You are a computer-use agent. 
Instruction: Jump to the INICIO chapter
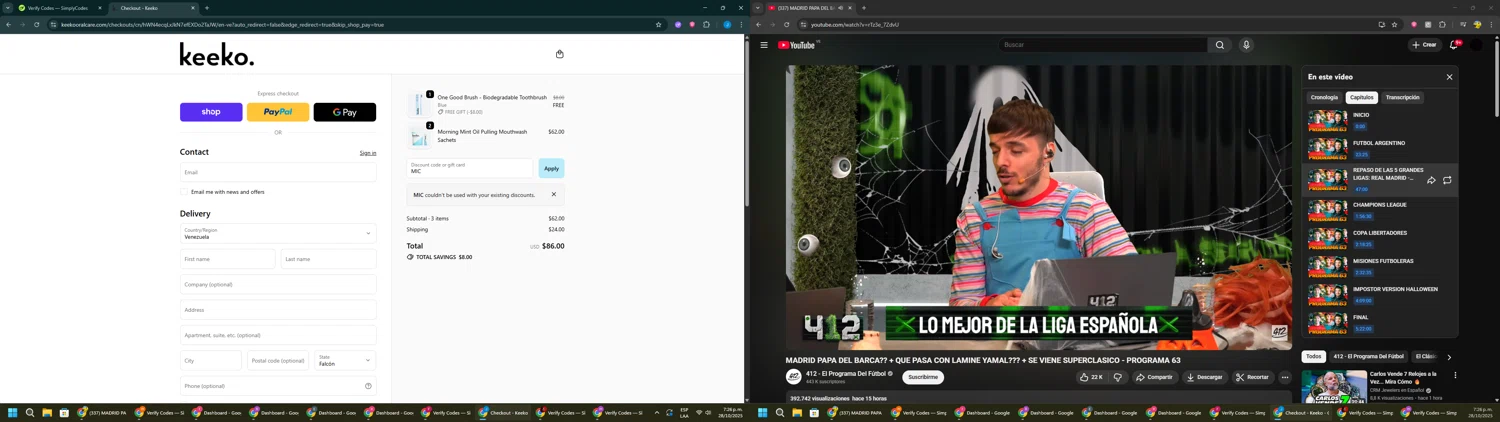point(1381,120)
